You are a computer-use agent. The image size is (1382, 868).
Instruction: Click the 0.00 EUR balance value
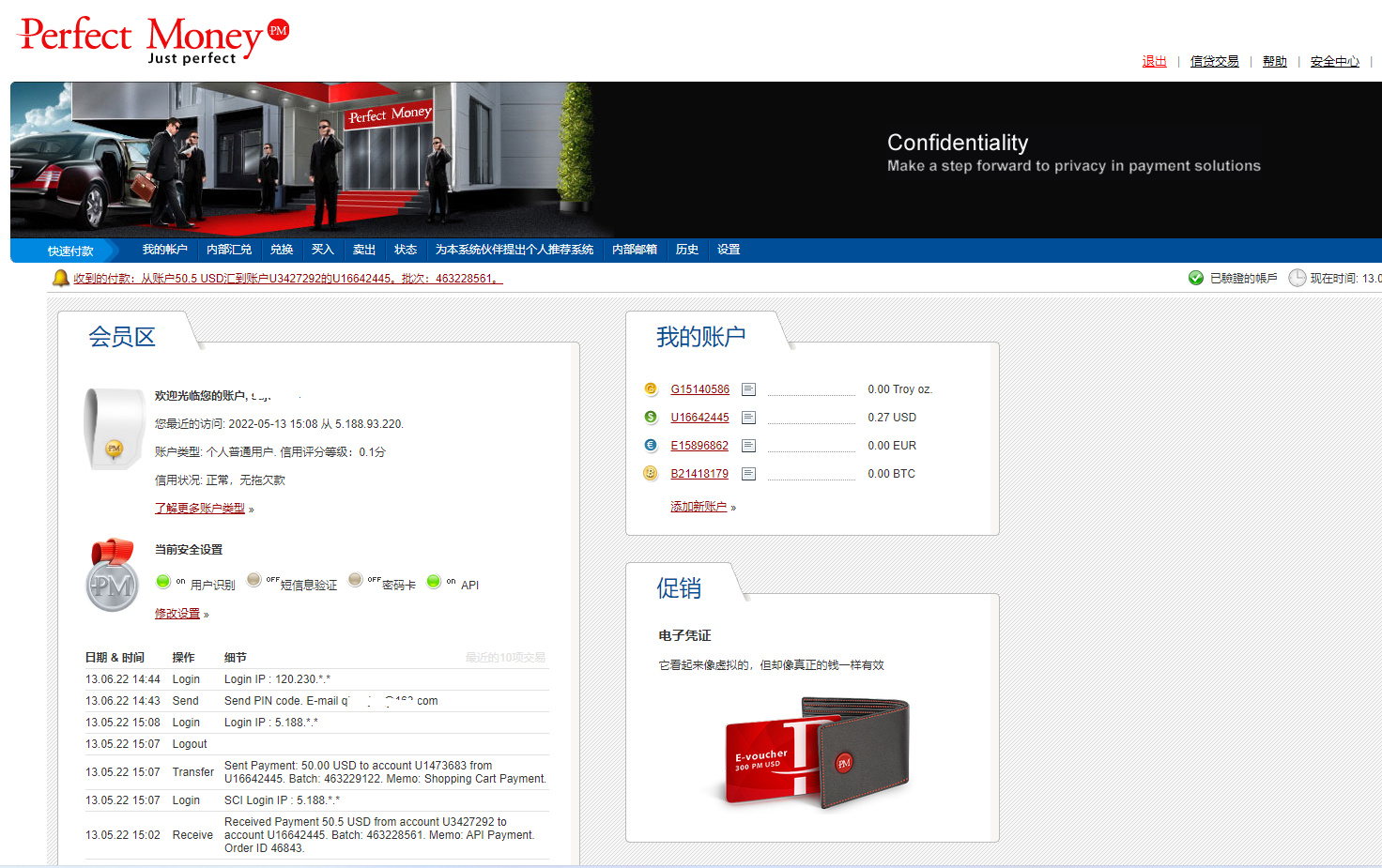tap(892, 446)
